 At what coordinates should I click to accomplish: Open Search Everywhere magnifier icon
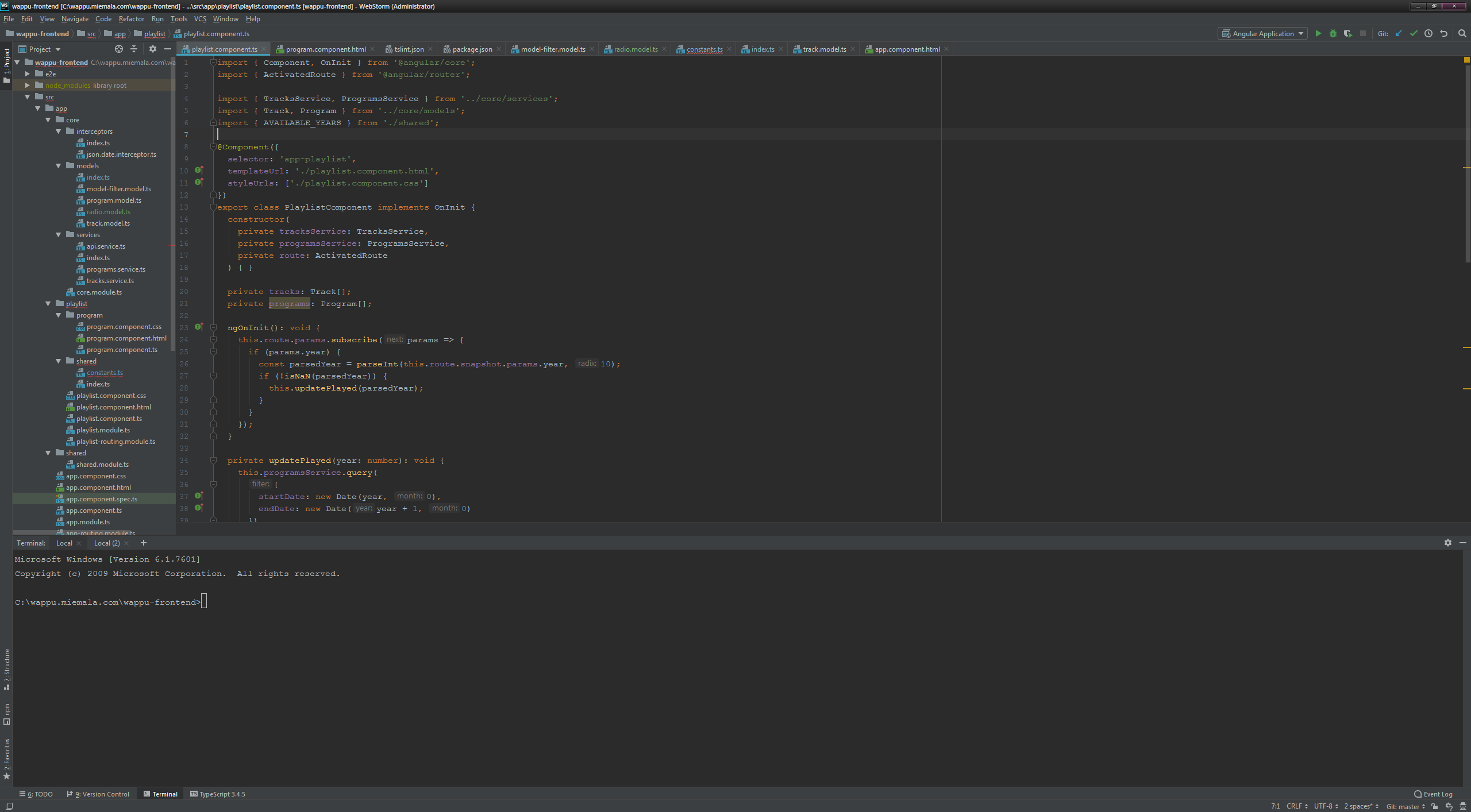pyautogui.click(x=1462, y=33)
